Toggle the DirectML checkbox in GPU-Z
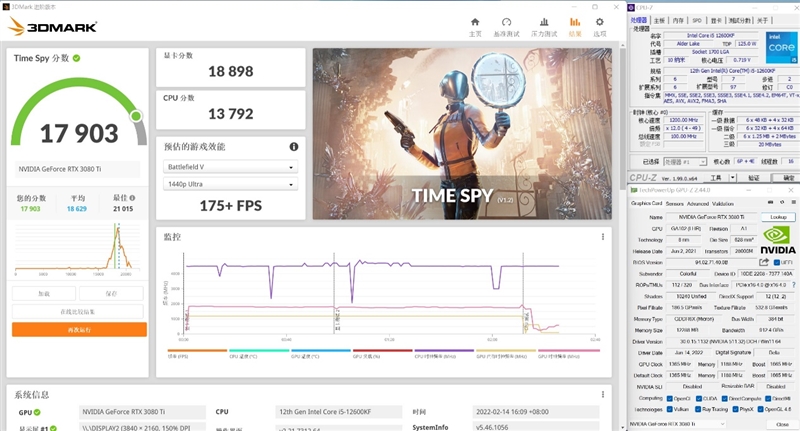 point(768,398)
